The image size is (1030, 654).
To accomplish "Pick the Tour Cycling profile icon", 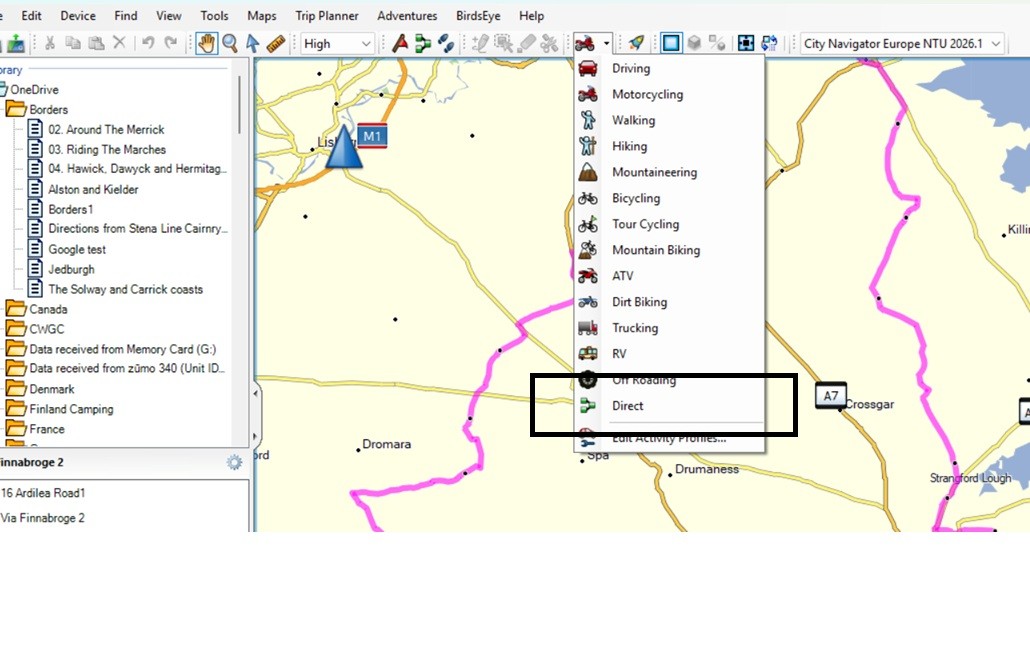I will click(588, 224).
